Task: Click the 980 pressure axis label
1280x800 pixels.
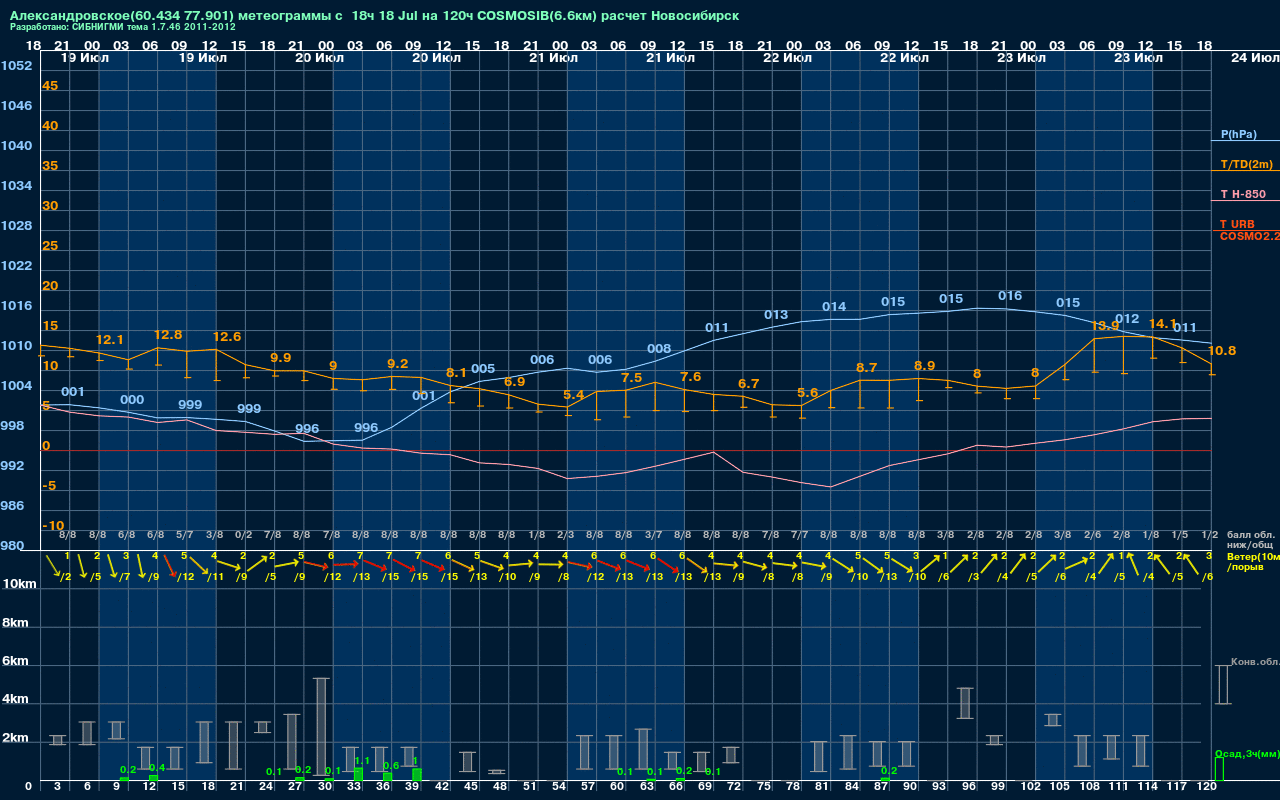Action: [12, 546]
